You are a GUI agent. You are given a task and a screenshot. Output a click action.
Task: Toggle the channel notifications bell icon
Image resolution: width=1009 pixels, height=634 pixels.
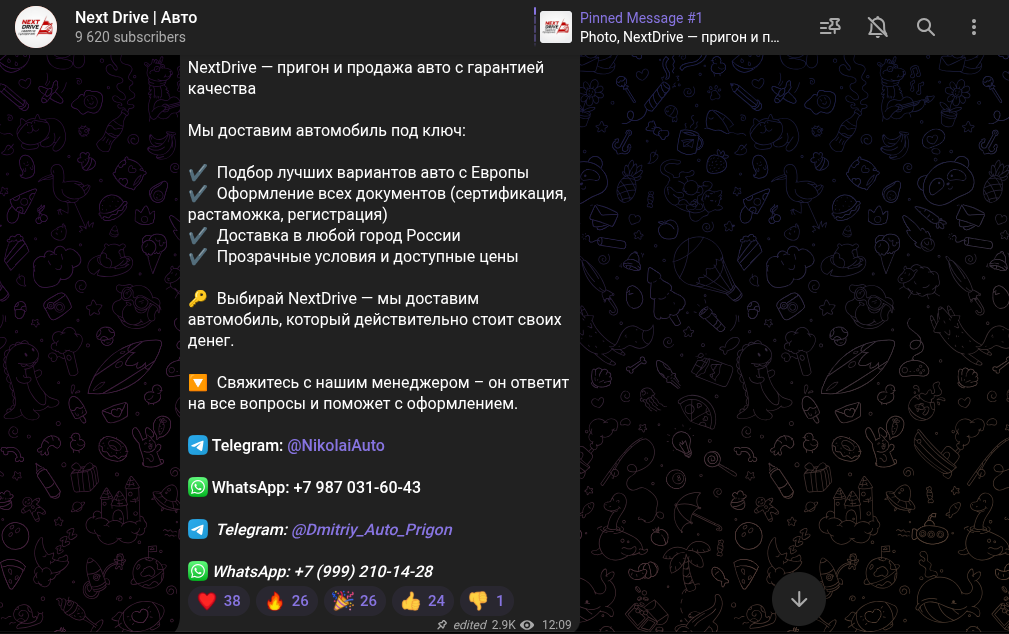pos(878,27)
